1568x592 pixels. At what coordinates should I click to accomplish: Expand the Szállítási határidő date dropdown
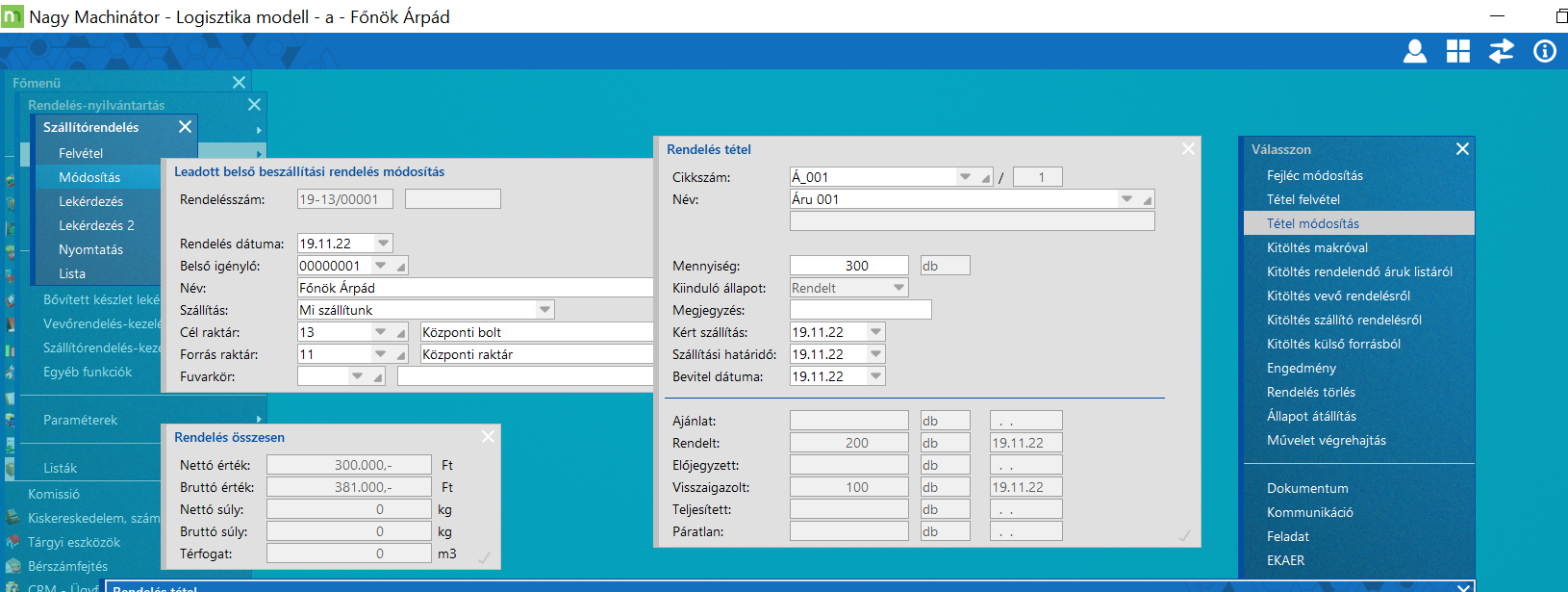tap(875, 354)
